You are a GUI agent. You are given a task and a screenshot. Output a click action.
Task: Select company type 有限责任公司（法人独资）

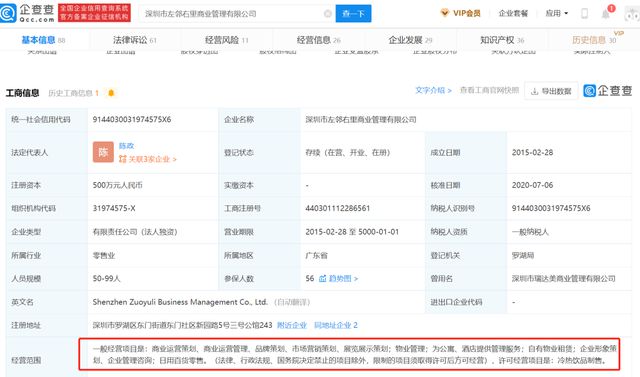[x=135, y=232]
